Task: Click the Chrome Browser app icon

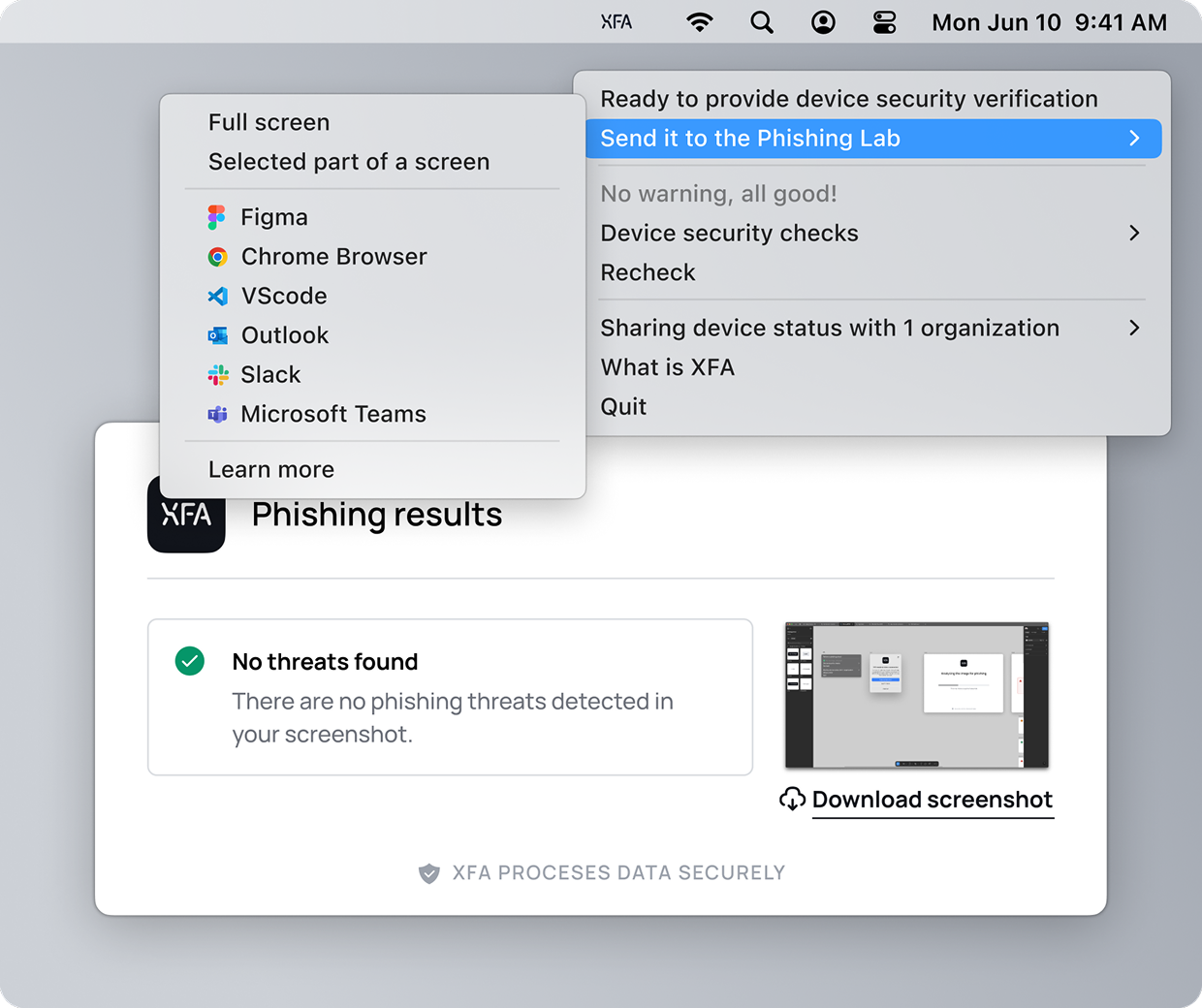Action: (217, 257)
